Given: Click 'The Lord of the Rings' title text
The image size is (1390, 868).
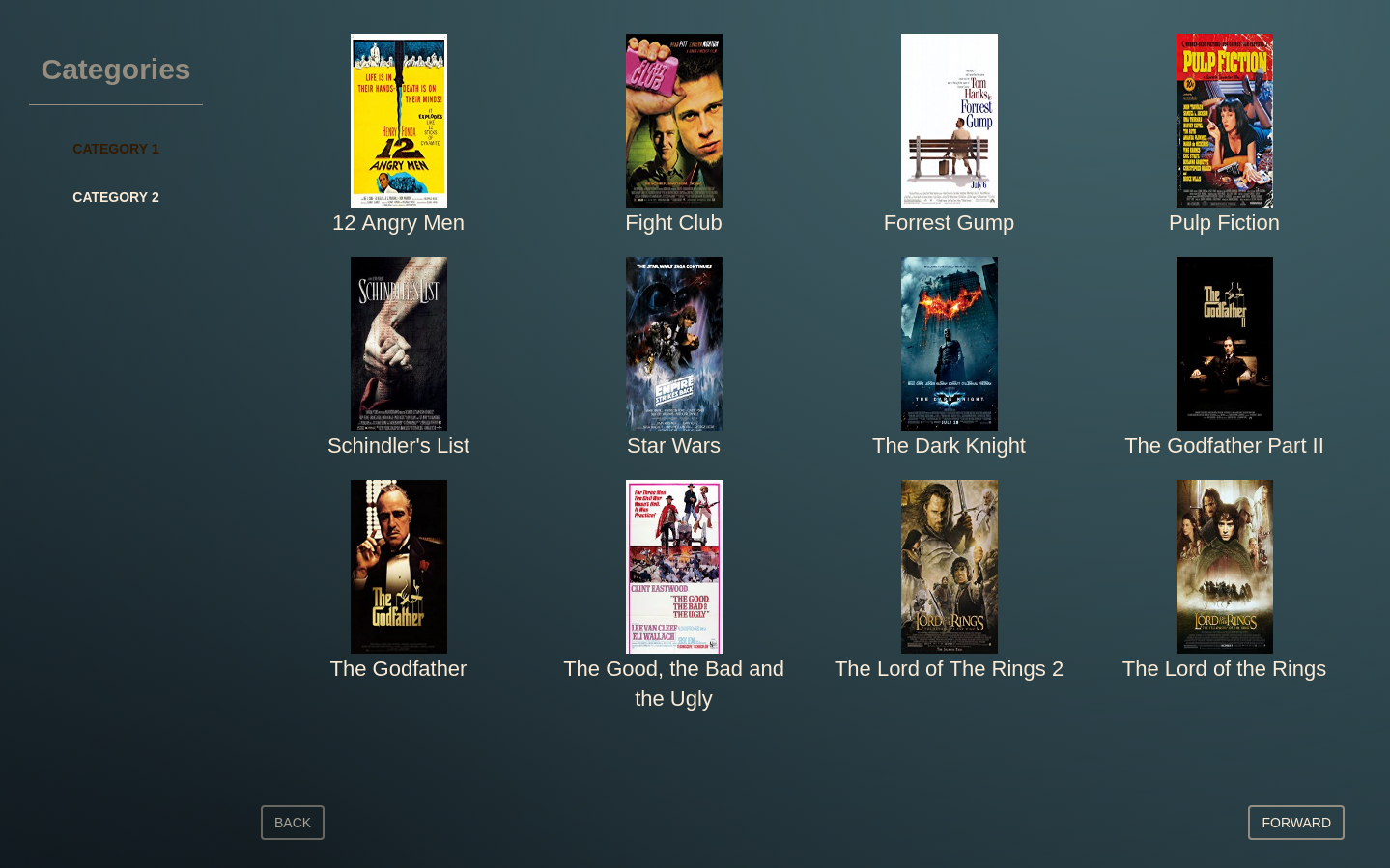Looking at the screenshot, I should coord(1224,669).
